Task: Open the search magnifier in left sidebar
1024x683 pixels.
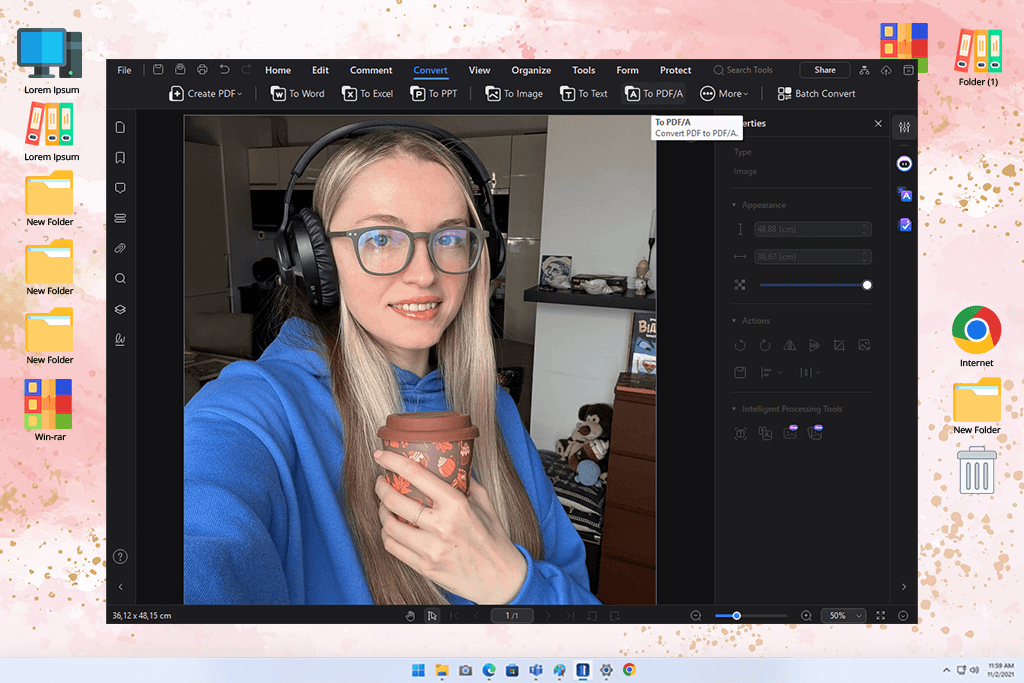Action: point(120,279)
